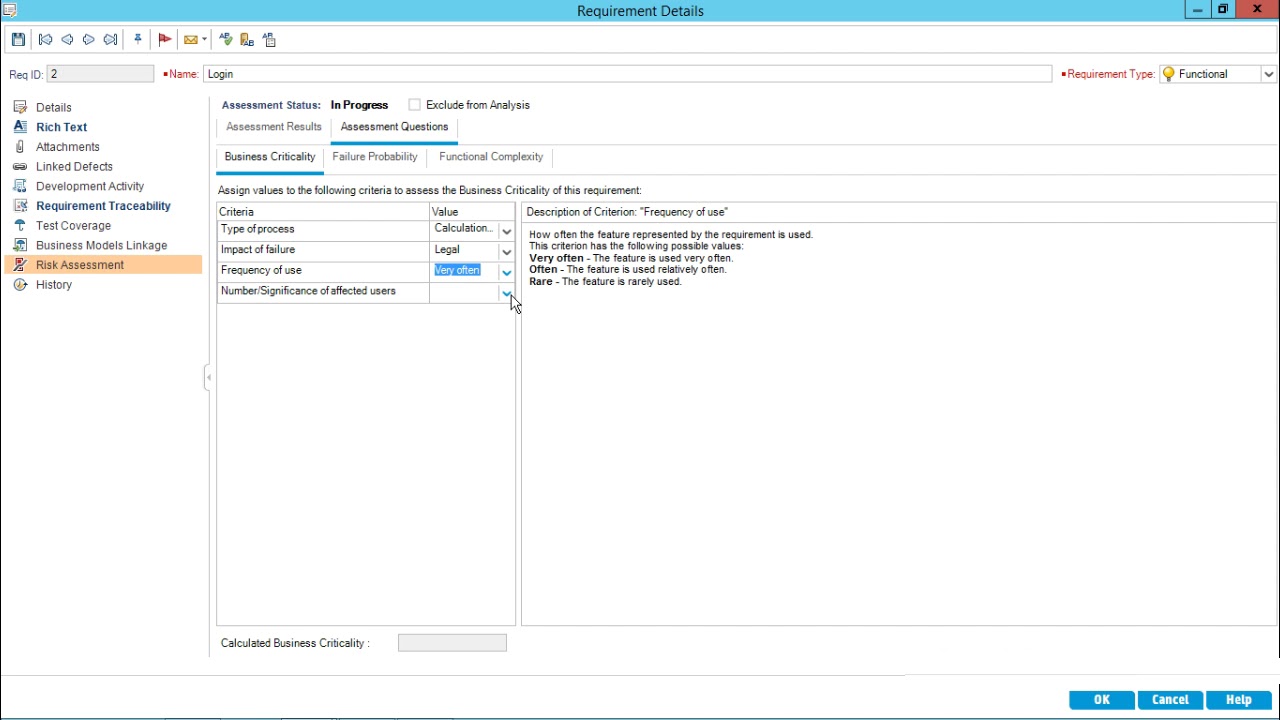Click the red follow-up flag icon
The width and height of the screenshot is (1280, 720).
[x=165, y=40]
